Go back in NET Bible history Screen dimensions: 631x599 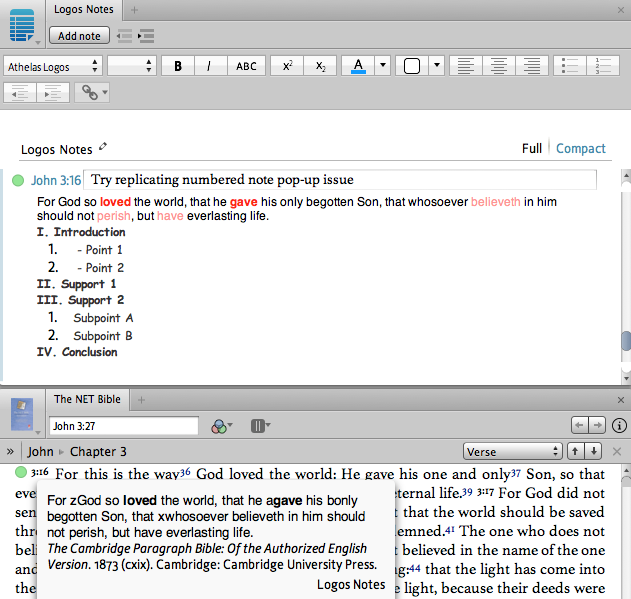point(579,425)
